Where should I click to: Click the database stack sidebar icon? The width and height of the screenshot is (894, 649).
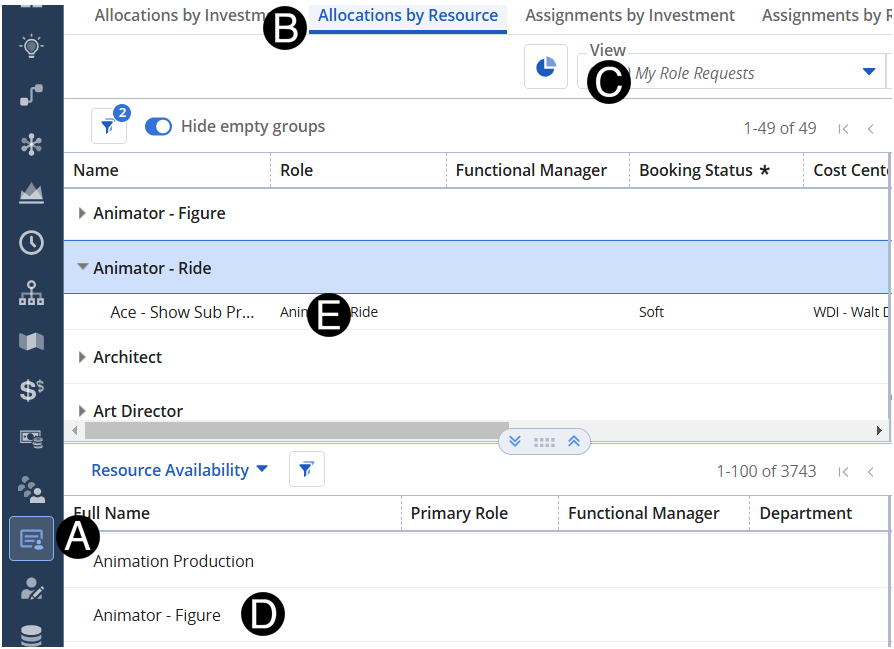click(31, 635)
